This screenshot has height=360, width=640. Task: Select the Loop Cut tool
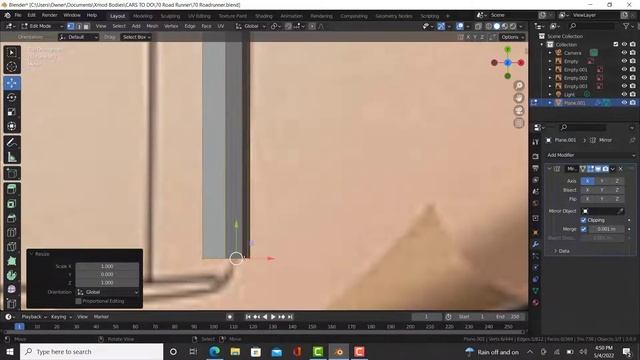pyautogui.click(x=12, y=232)
